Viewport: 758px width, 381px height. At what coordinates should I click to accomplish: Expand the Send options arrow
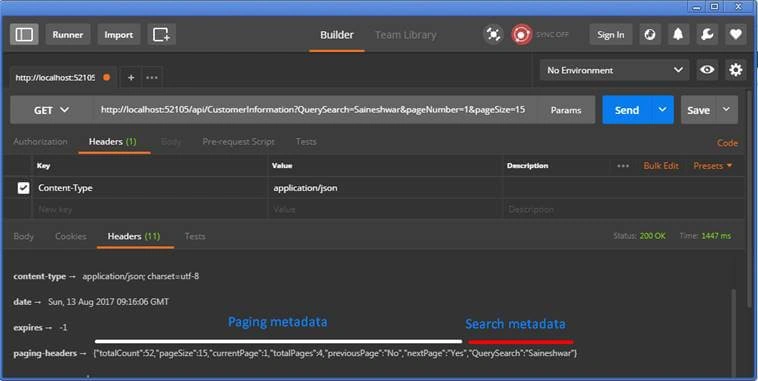[x=662, y=110]
